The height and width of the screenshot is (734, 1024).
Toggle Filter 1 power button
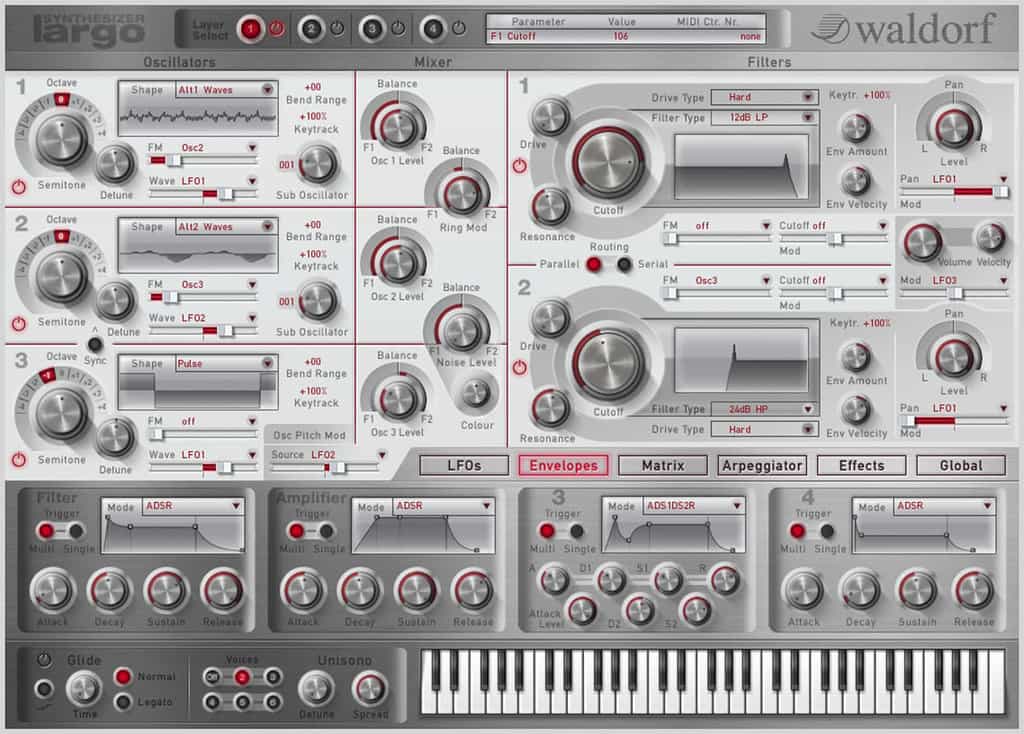coord(519,166)
